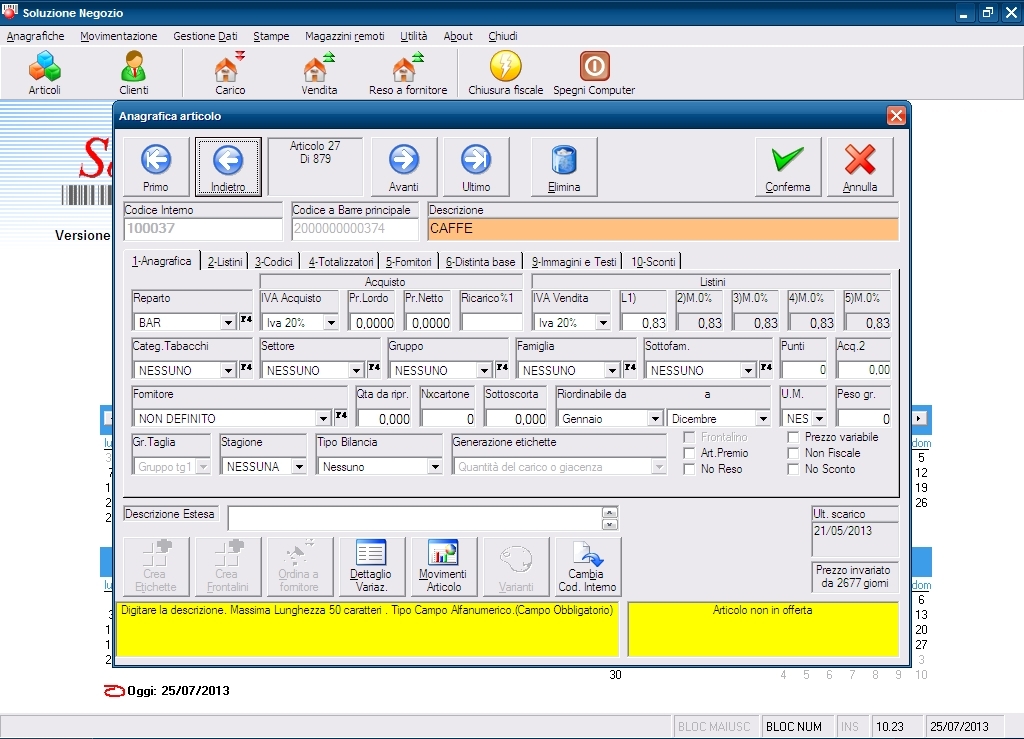This screenshot has height=739, width=1024.
Task: Open the 10-Sconti tab
Action: pyautogui.click(x=652, y=262)
